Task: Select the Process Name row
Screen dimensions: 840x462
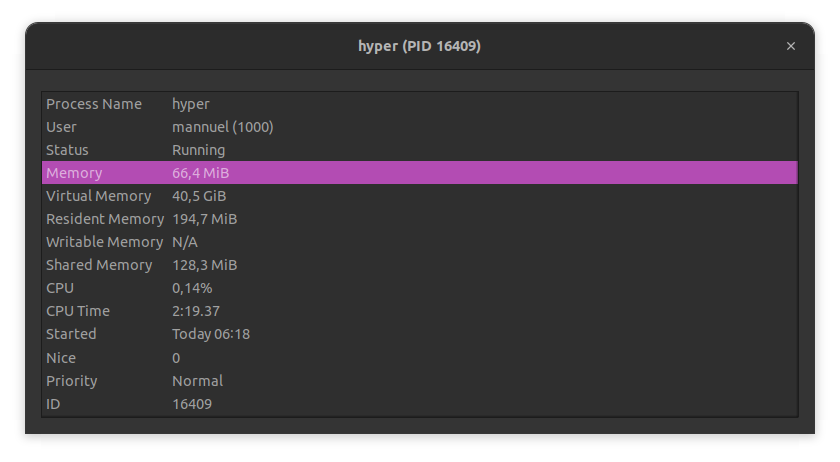Action: pyautogui.click(x=419, y=104)
